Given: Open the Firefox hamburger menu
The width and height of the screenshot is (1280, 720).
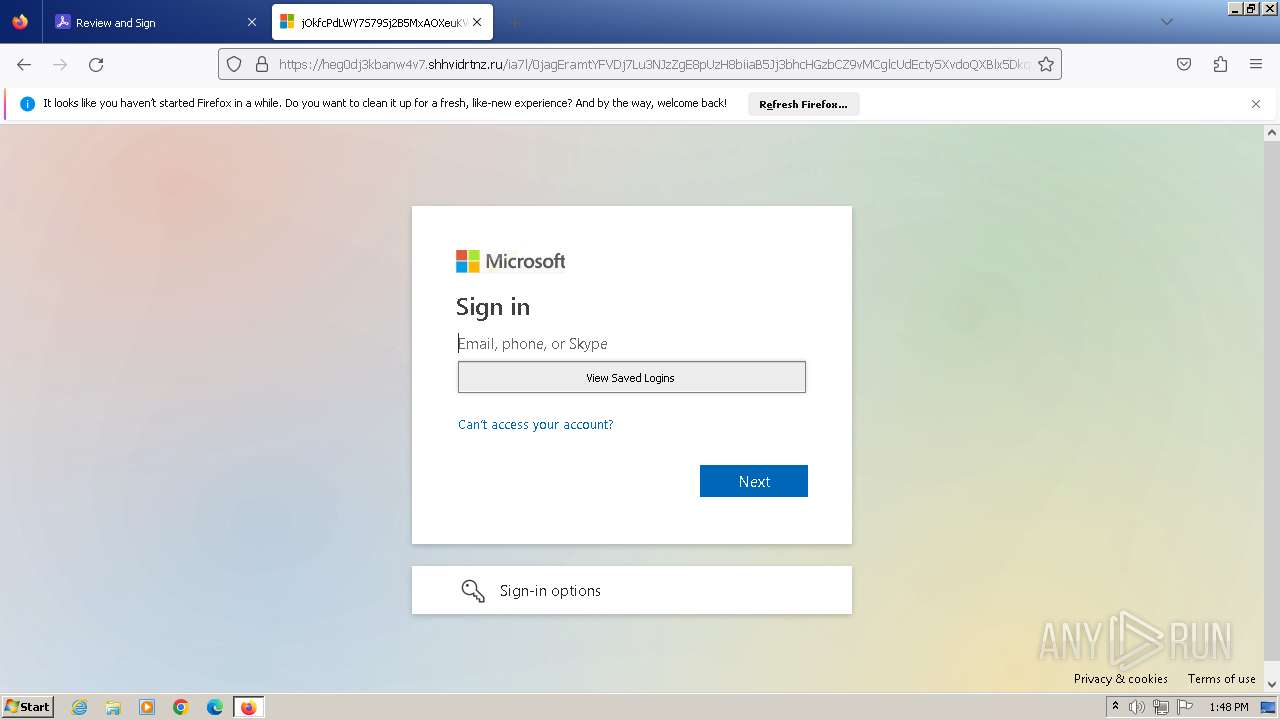Looking at the screenshot, I should tap(1256, 64).
